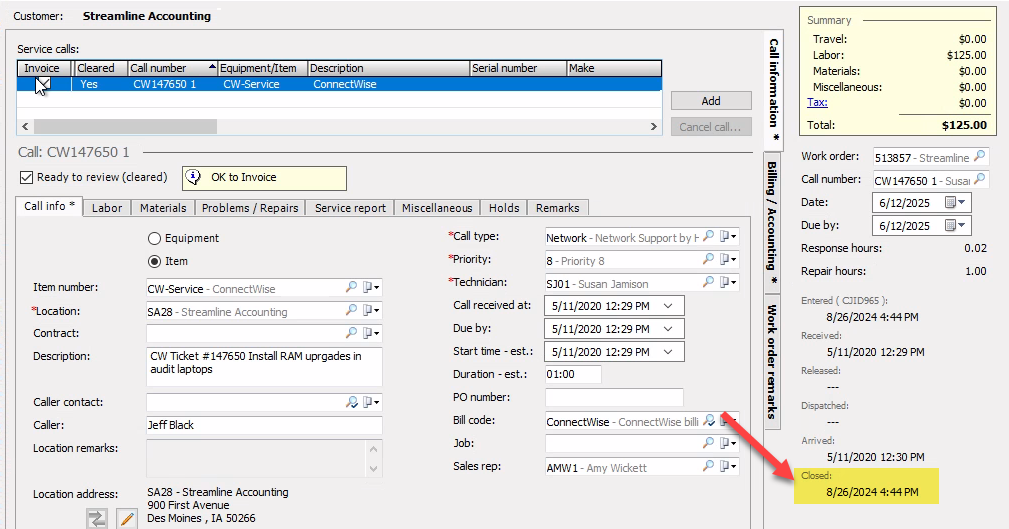Open lookup magnifier for Priority field
This screenshot has width=1009, height=529.
pyautogui.click(x=708, y=259)
